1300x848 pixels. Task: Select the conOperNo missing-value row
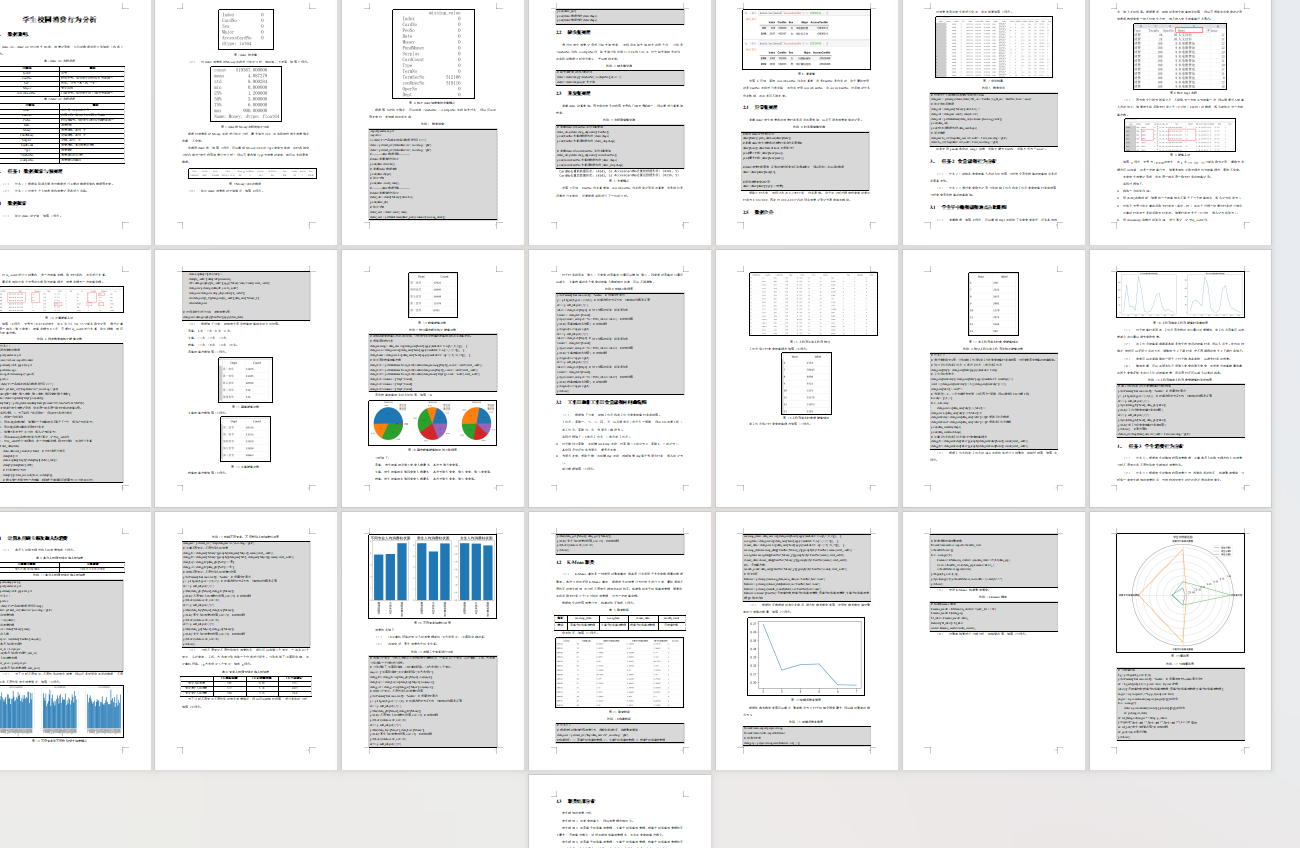tap(430, 84)
